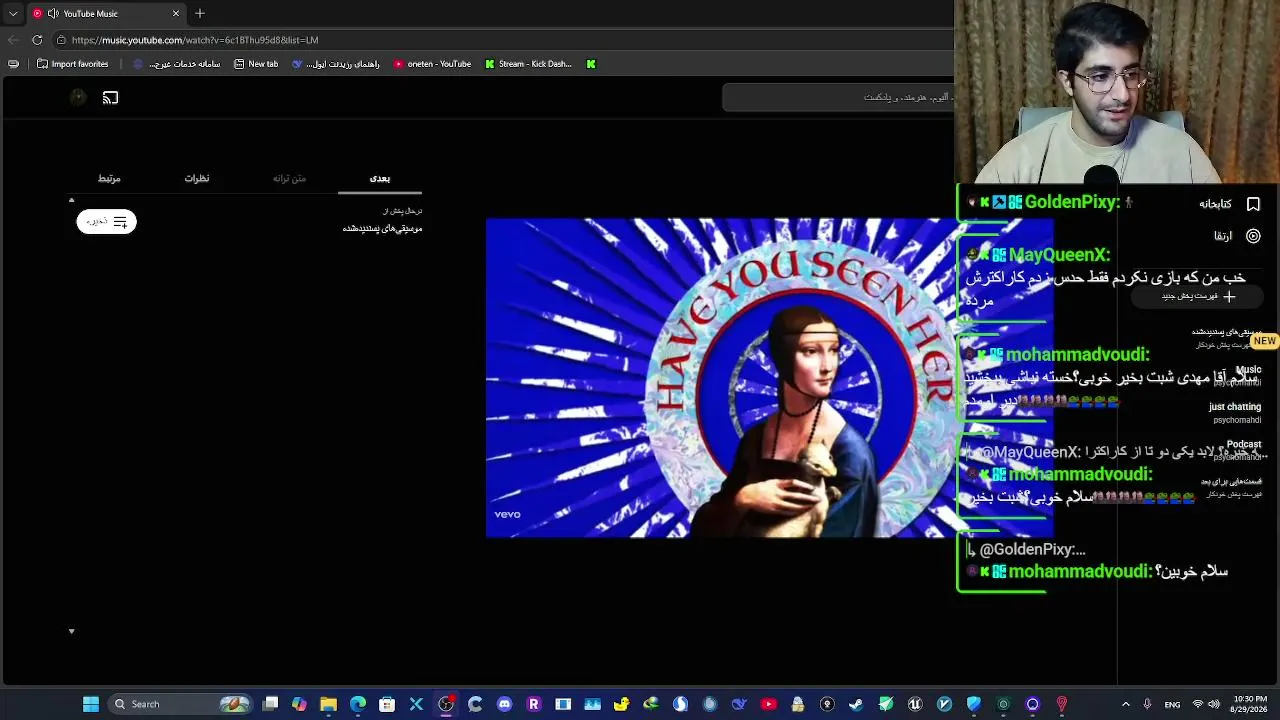Viewport: 1280px width, 720px height.
Task: Switch to the 'بعدی' (Up next) tab
Action: pos(380,178)
